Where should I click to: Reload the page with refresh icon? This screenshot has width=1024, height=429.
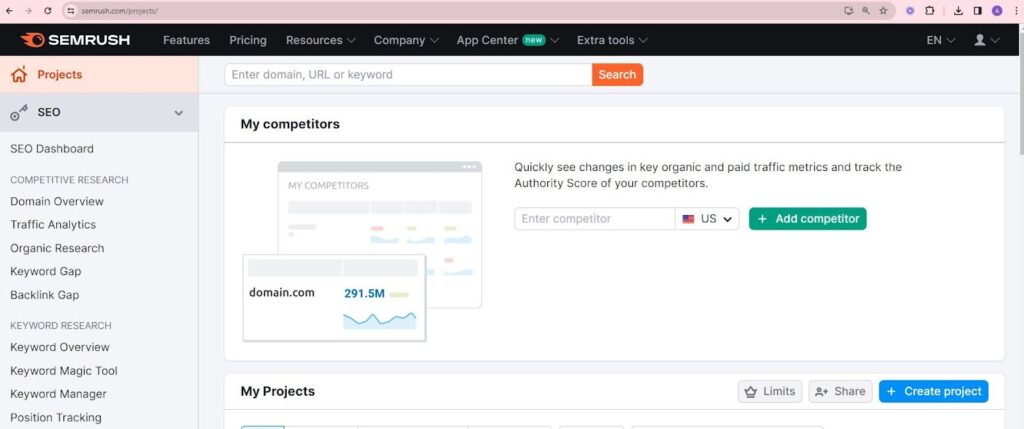coord(48,11)
